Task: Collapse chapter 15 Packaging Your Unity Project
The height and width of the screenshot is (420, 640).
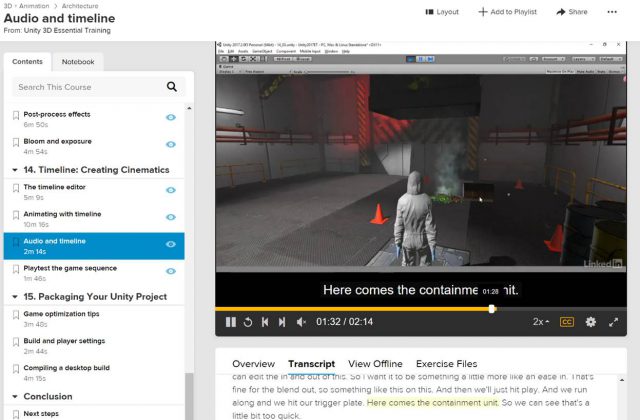Action: [x=15, y=297]
